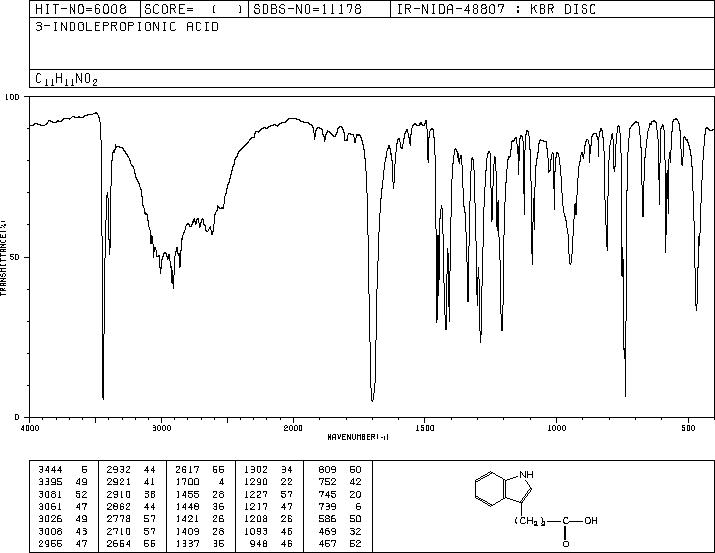Click the C11H11NO2 molecular formula
The width and height of the screenshot is (715, 553).
click(66, 79)
